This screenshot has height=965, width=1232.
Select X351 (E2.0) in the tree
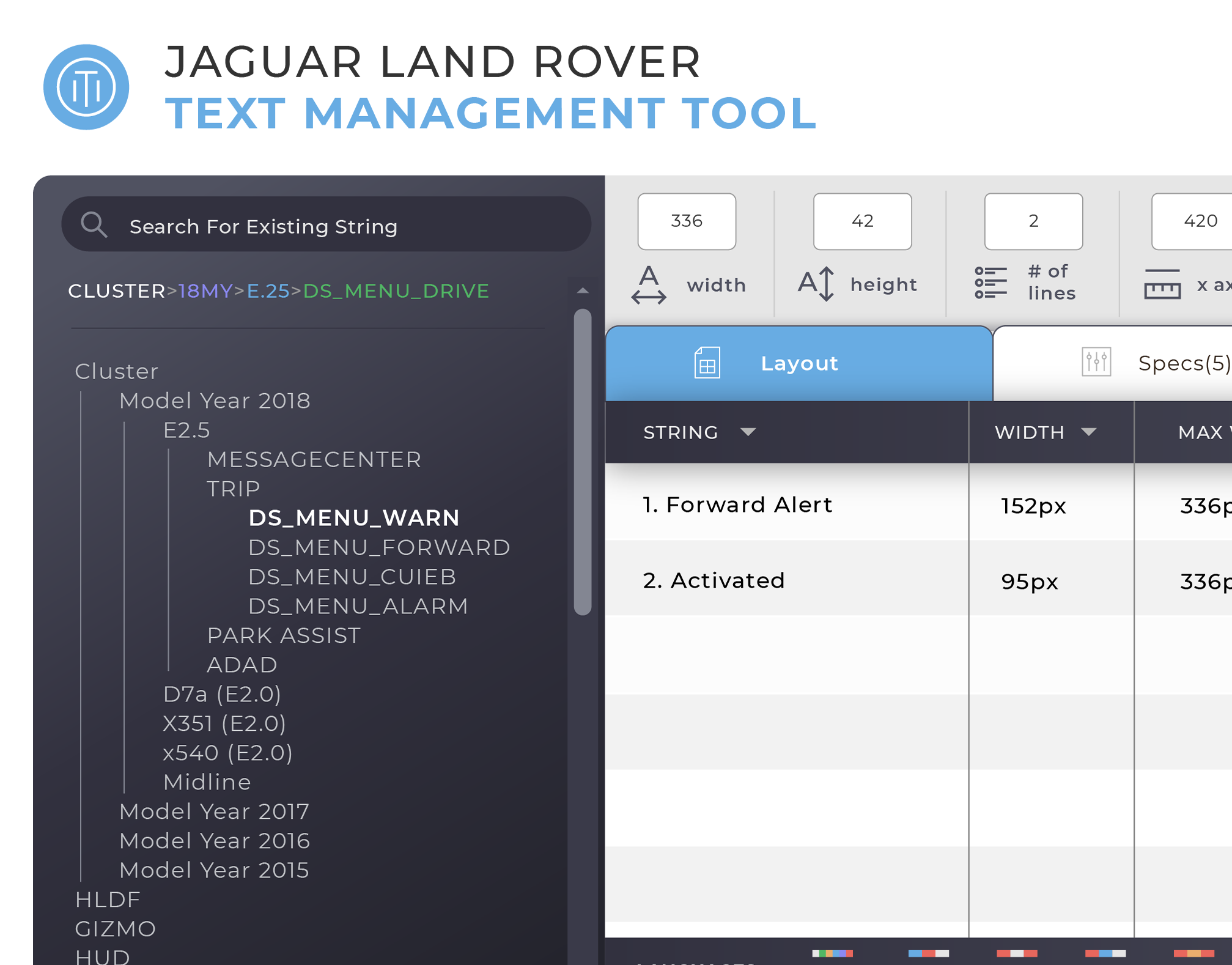224,723
